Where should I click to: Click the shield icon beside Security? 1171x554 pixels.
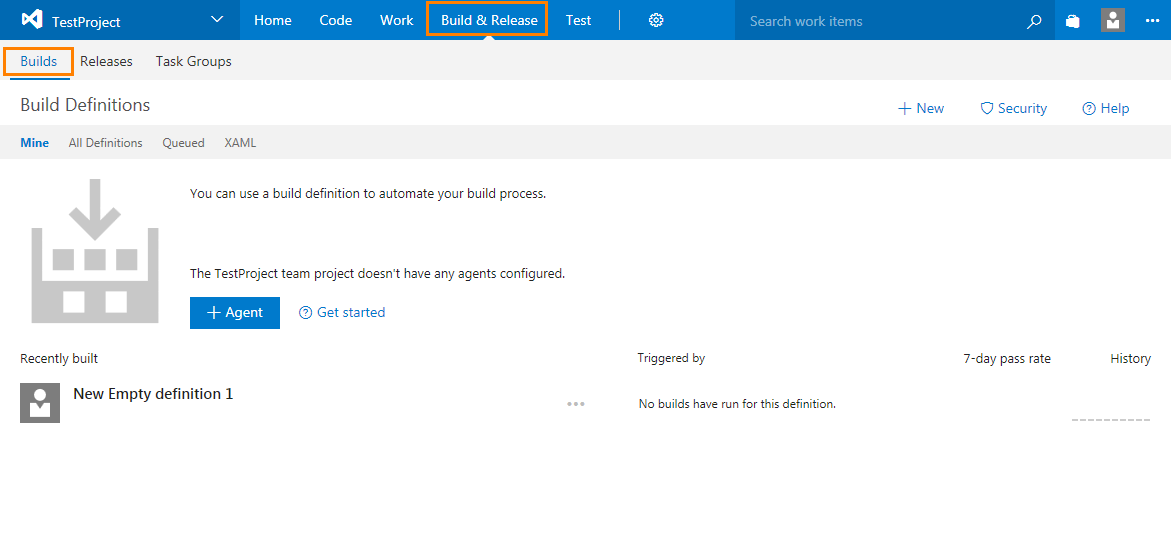987,108
